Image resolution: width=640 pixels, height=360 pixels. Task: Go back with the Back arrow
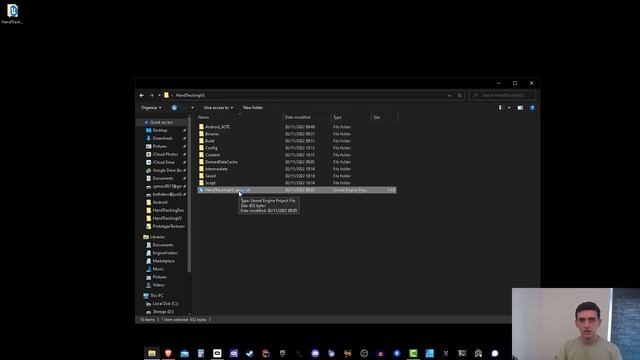(x=142, y=95)
